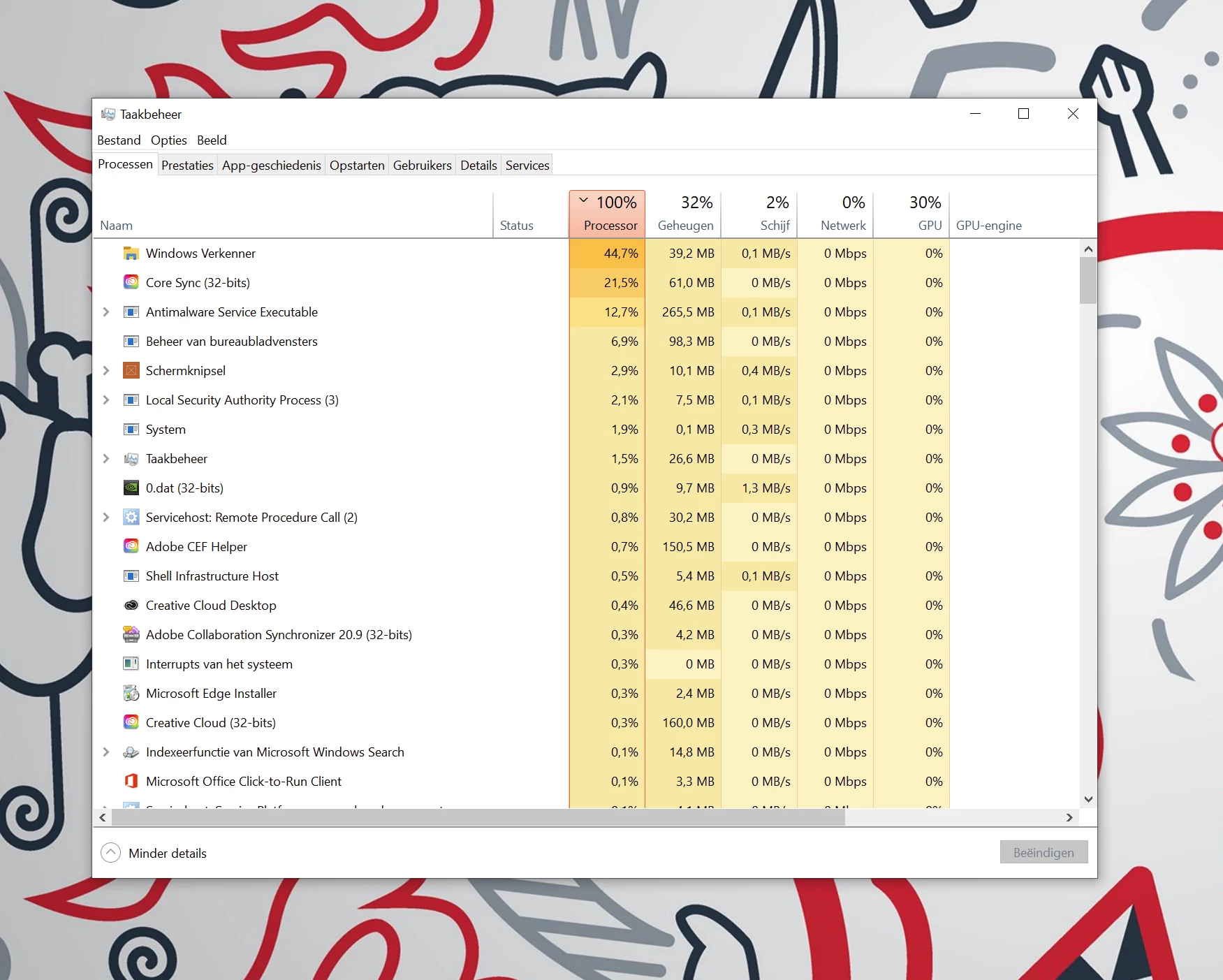Click the Taakbeheer row icon
The height and width of the screenshot is (980, 1223).
[x=131, y=459]
